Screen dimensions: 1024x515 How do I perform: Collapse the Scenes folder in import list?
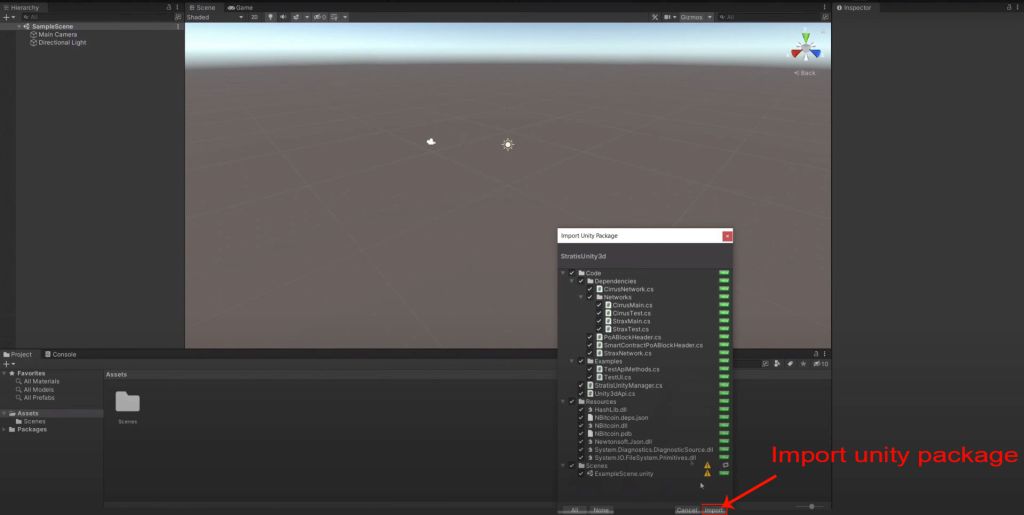click(x=564, y=465)
